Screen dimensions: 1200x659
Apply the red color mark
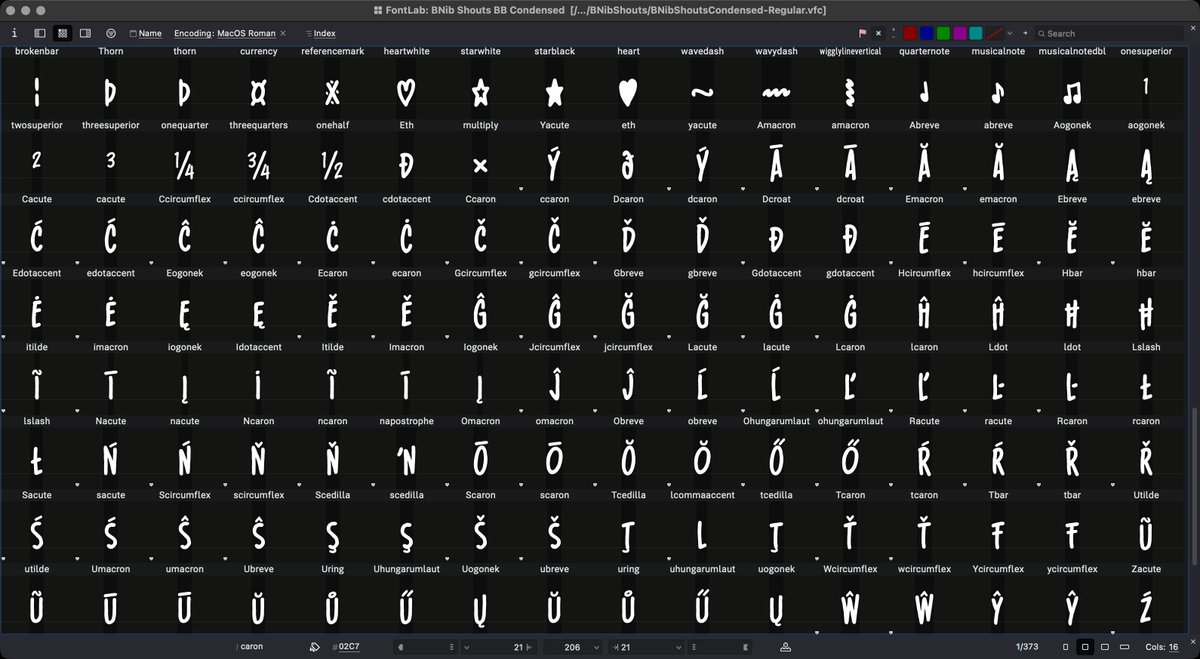tap(910, 33)
